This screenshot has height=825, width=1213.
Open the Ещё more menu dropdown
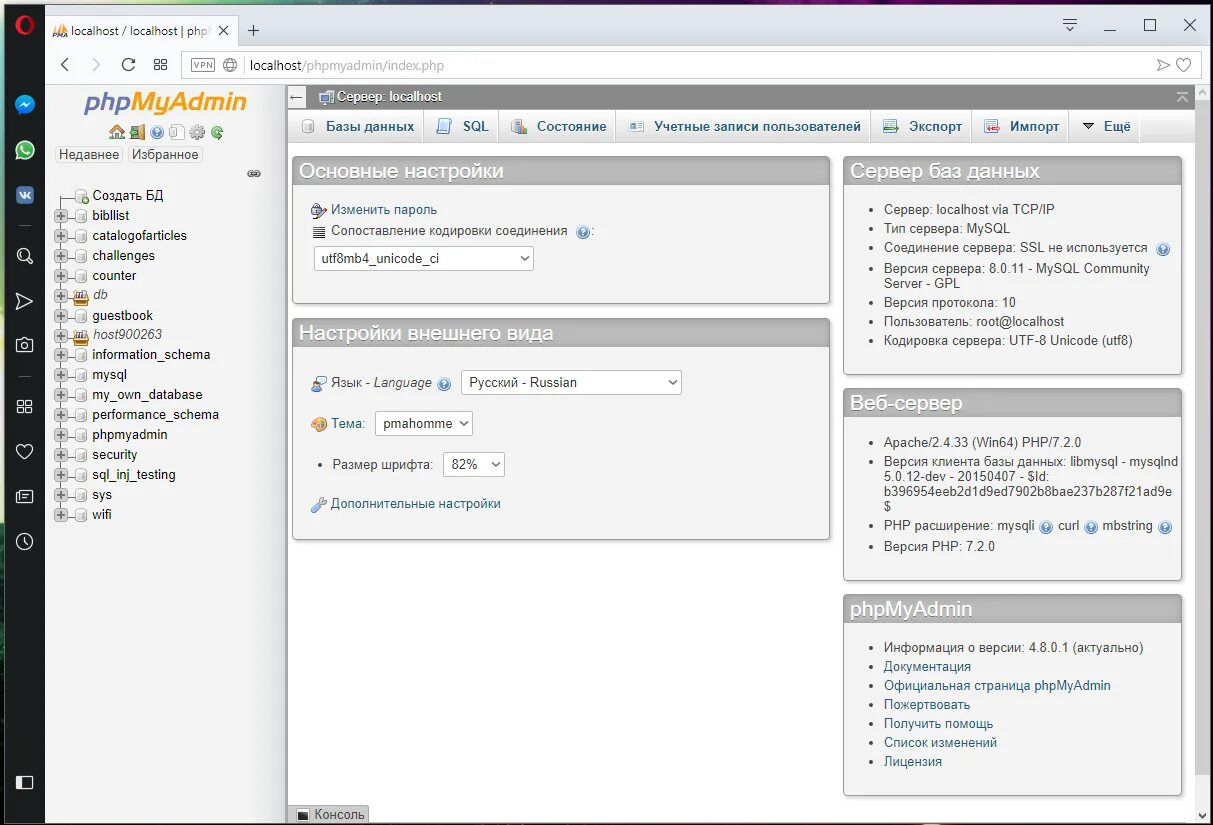point(1106,127)
